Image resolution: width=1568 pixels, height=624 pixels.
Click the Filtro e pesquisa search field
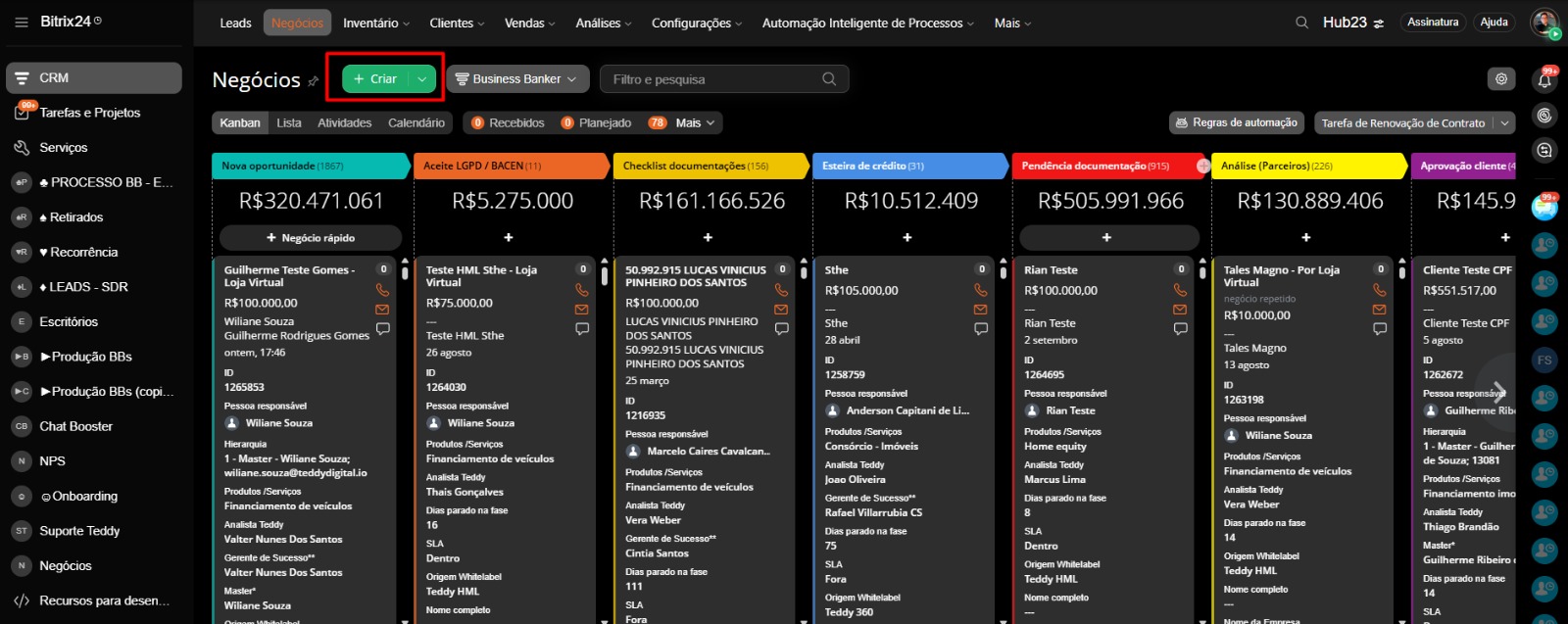713,79
